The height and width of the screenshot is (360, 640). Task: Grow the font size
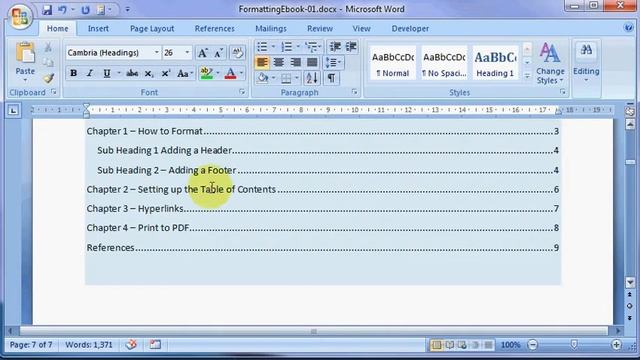coord(202,53)
